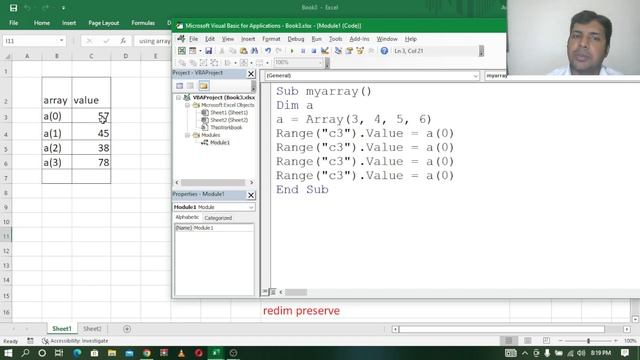640x360 pixels.
Task: Open the Run menu
Action: (316, 39)
